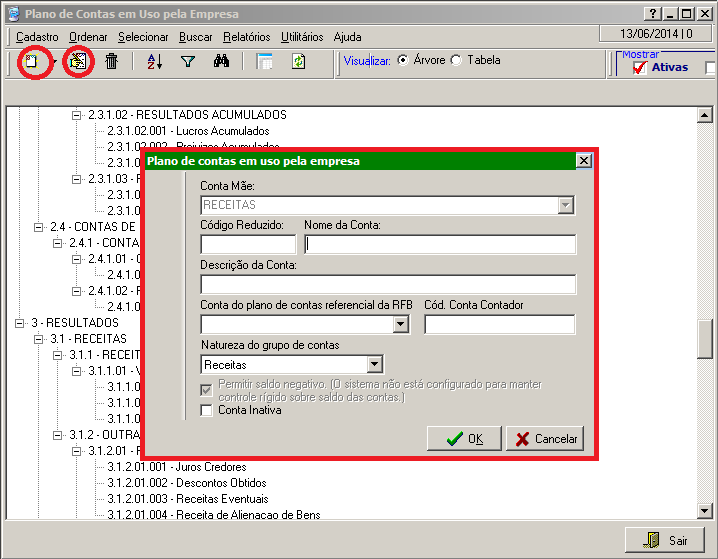Click the A-Z sort icon
The height and width of the screenshot is (559, 718).
point(154,62)
